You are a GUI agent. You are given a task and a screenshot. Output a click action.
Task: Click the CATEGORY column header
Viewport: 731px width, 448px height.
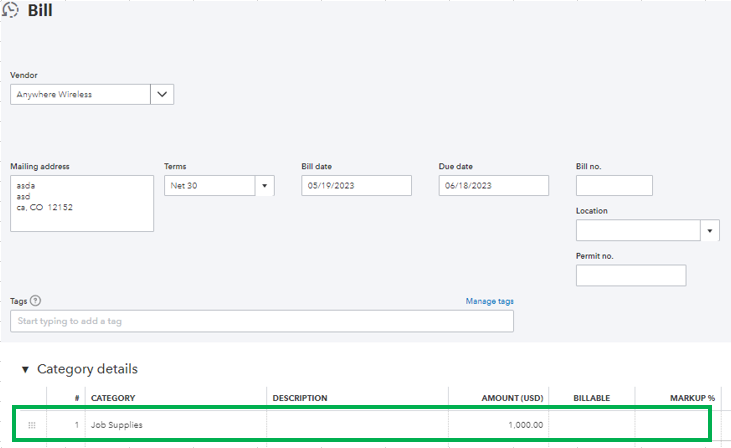(113, 398)
